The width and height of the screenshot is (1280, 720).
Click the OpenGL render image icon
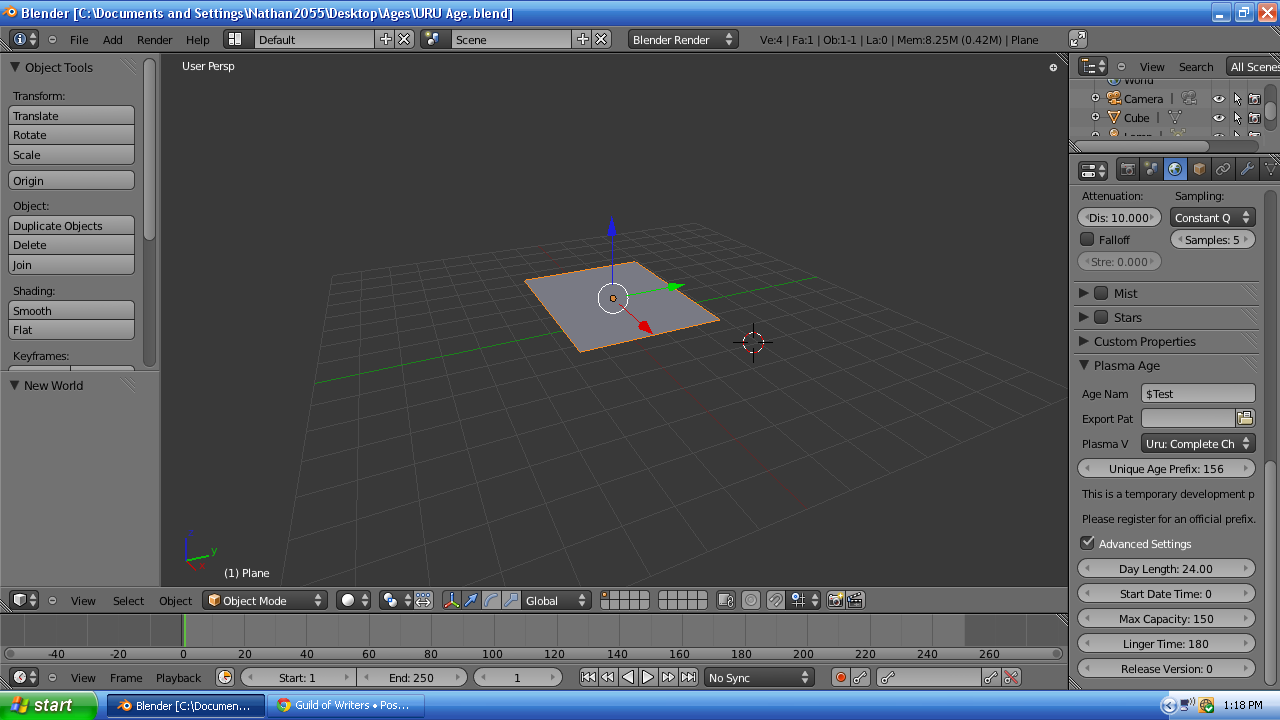(x=835, y=600)
